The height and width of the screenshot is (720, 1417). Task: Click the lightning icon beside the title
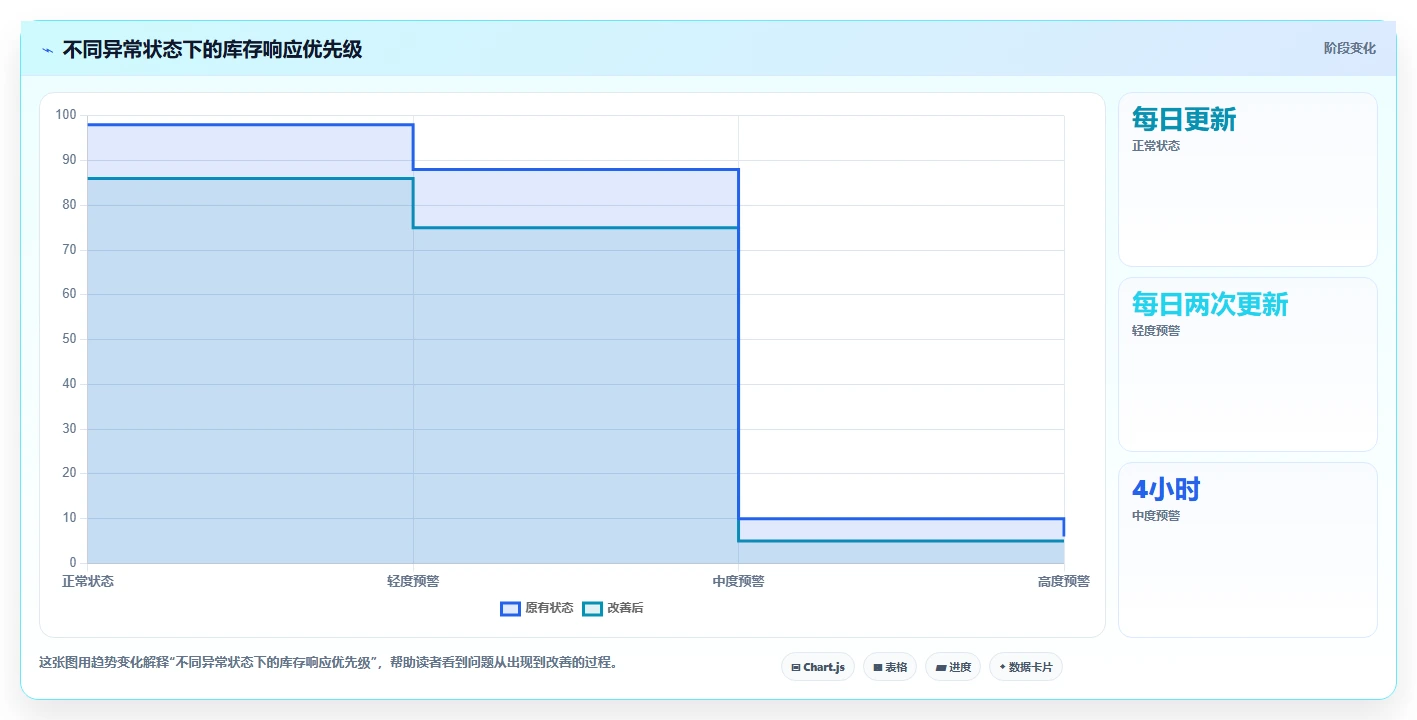coord(48,50)
